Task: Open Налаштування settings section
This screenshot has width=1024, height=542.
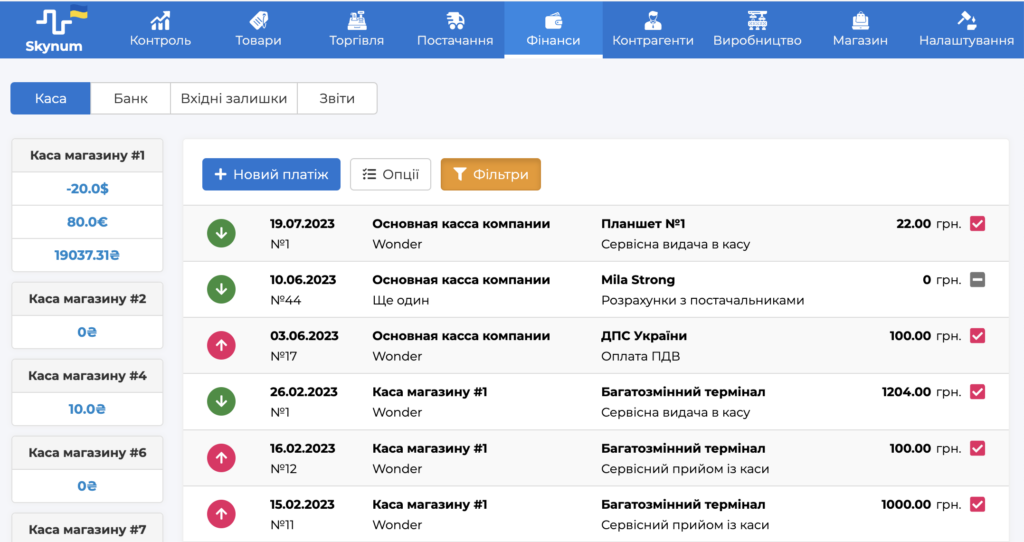Action: click(x=967, y=30)
